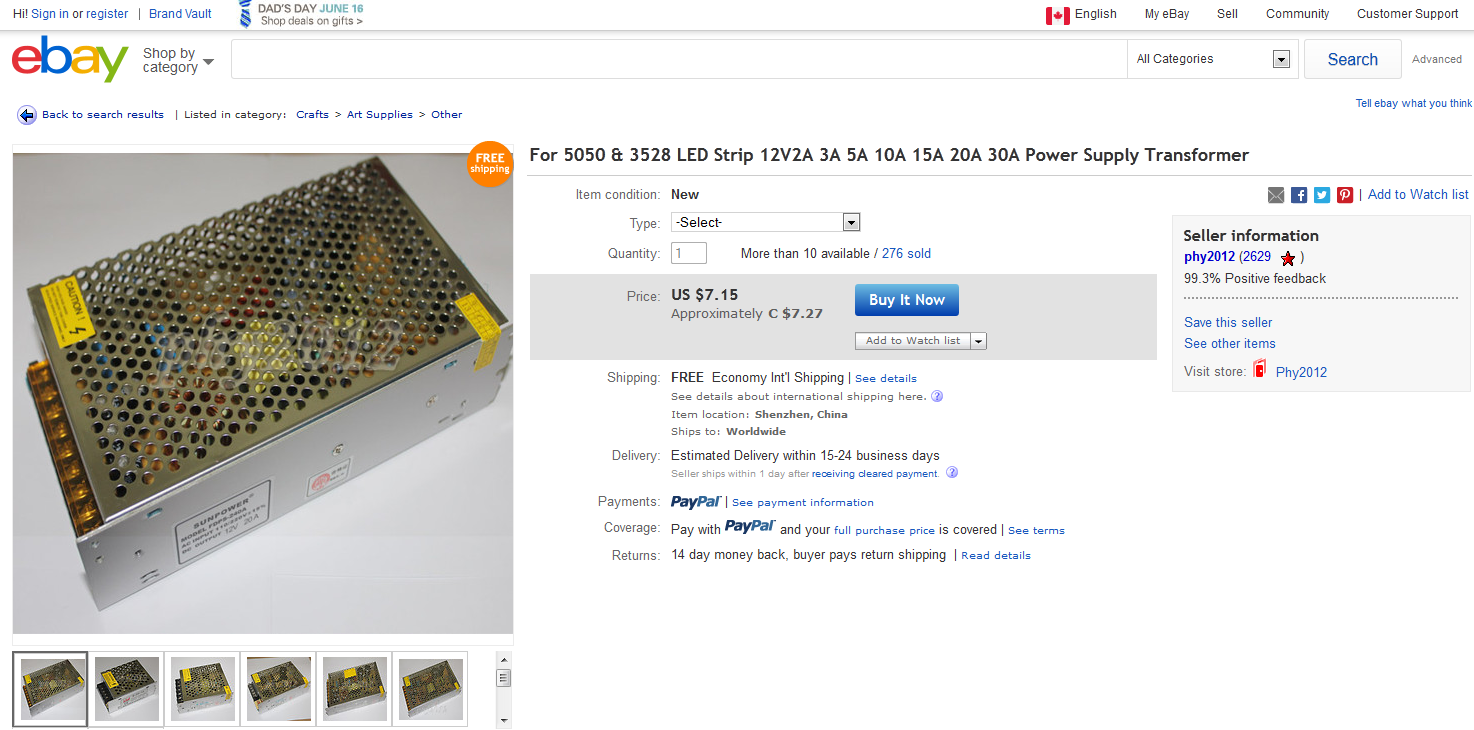Share this item on Twitter
The image size is (1474, 730).
pyautogui.click(x=1322, y=195)
